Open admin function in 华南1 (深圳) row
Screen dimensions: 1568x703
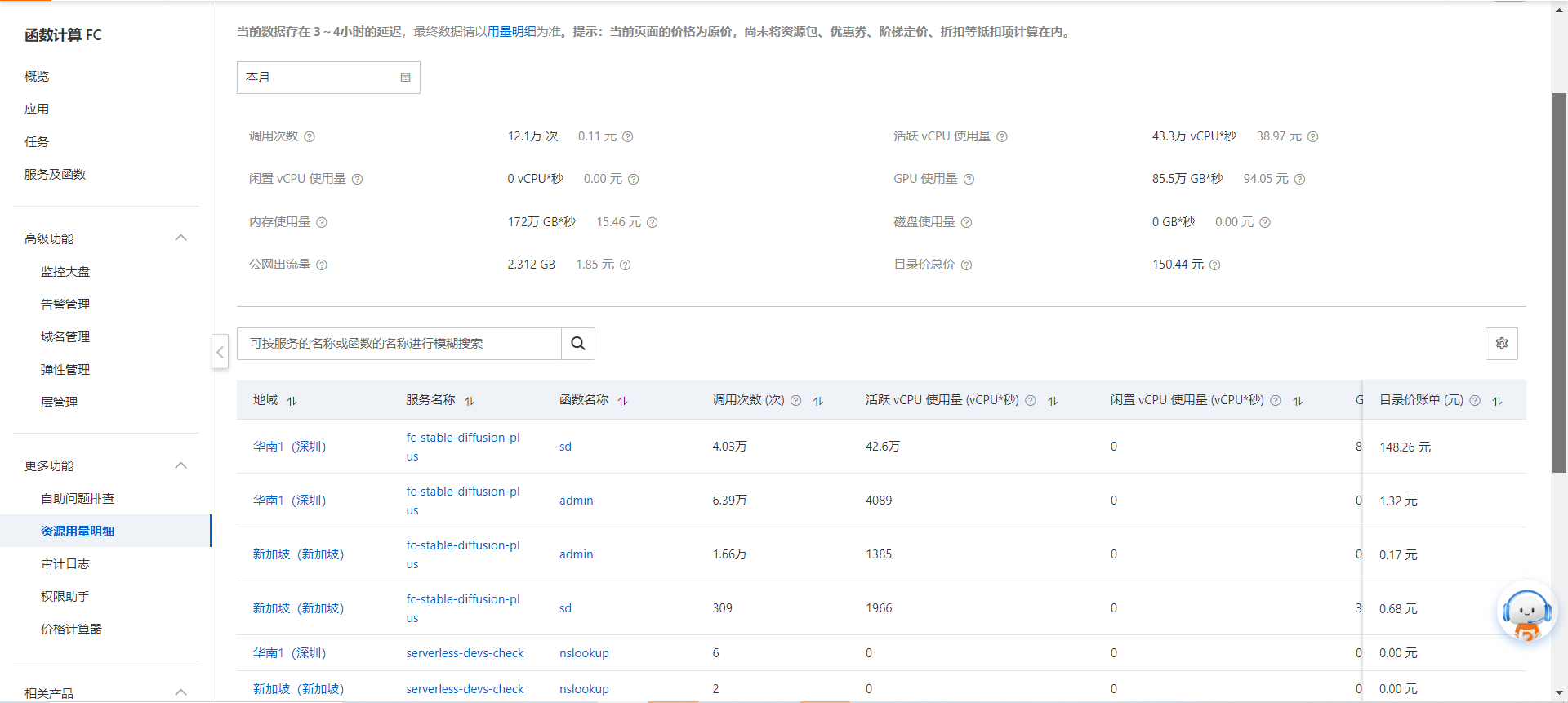[x=576, y=501]
